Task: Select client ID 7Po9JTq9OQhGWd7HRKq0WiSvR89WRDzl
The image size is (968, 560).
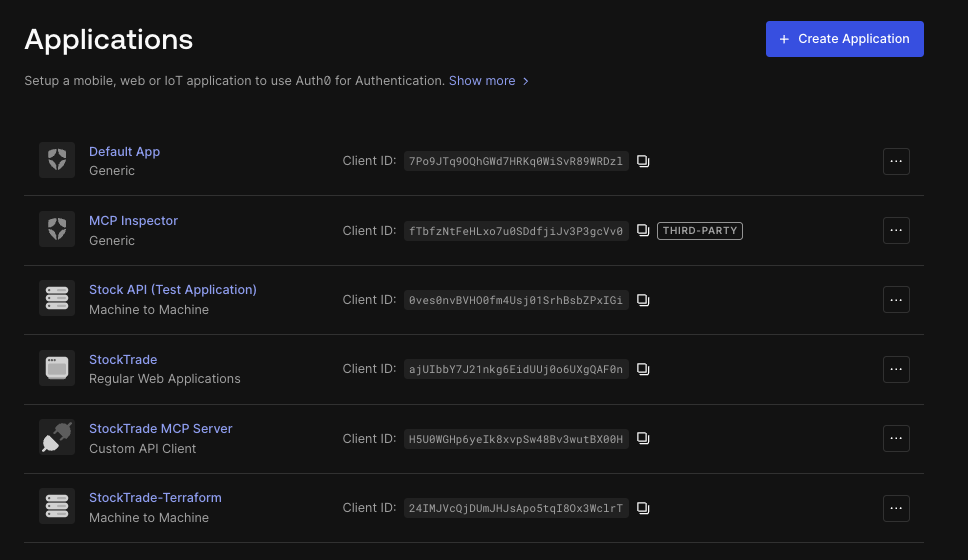Action: pyautogui.click(x=516, y=161)
